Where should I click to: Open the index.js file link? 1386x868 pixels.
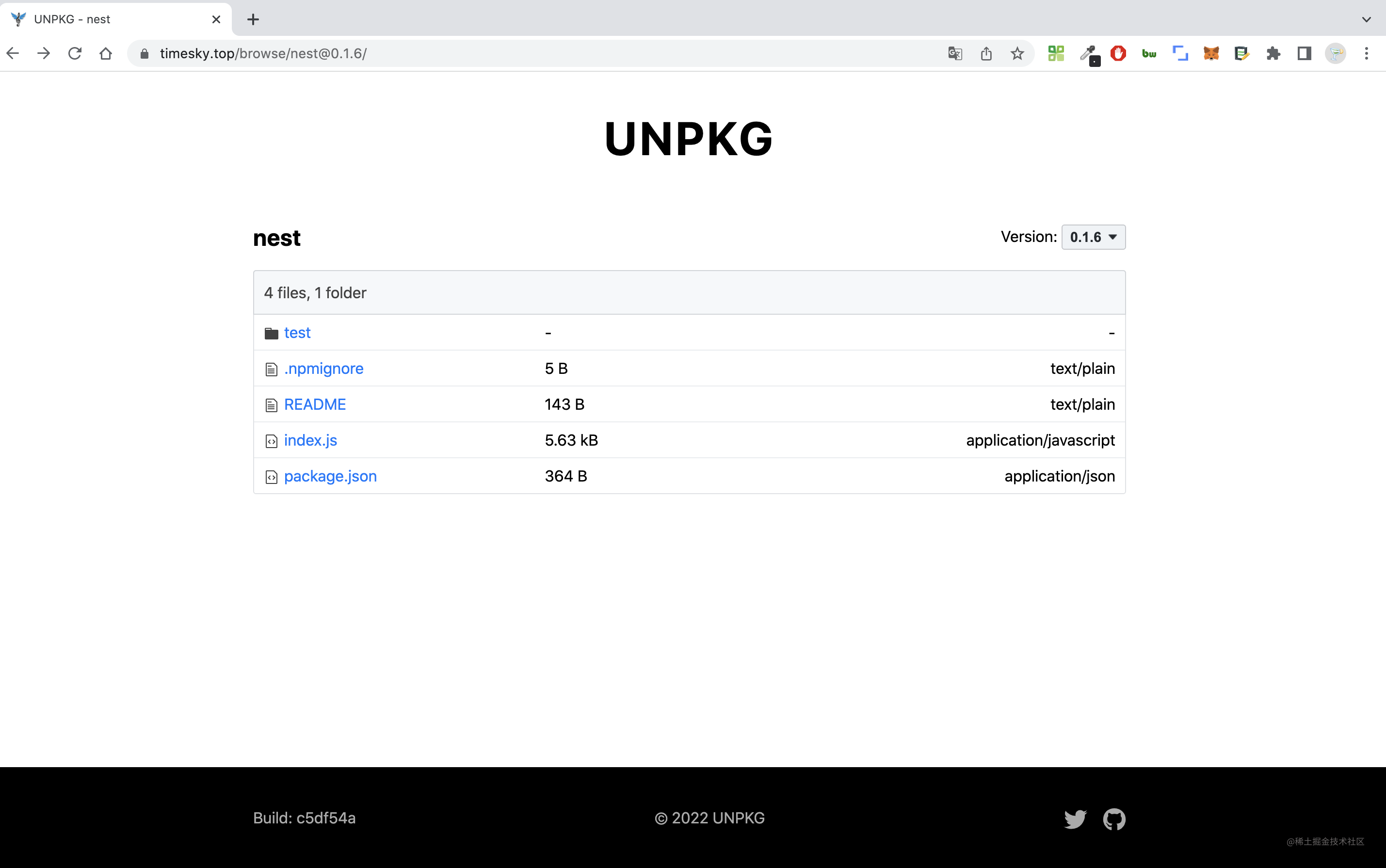tap(310, 440)
